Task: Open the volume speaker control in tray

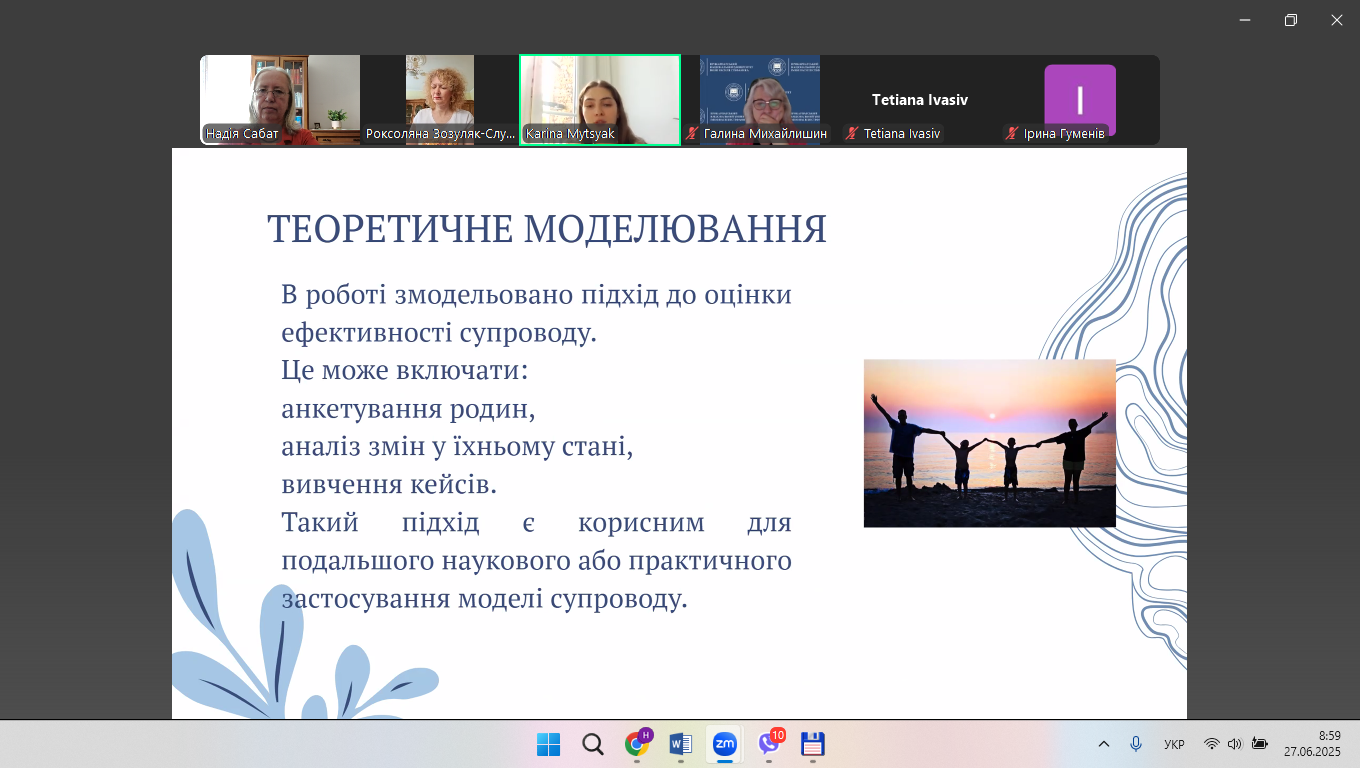Action: [x=1234, y=744]
